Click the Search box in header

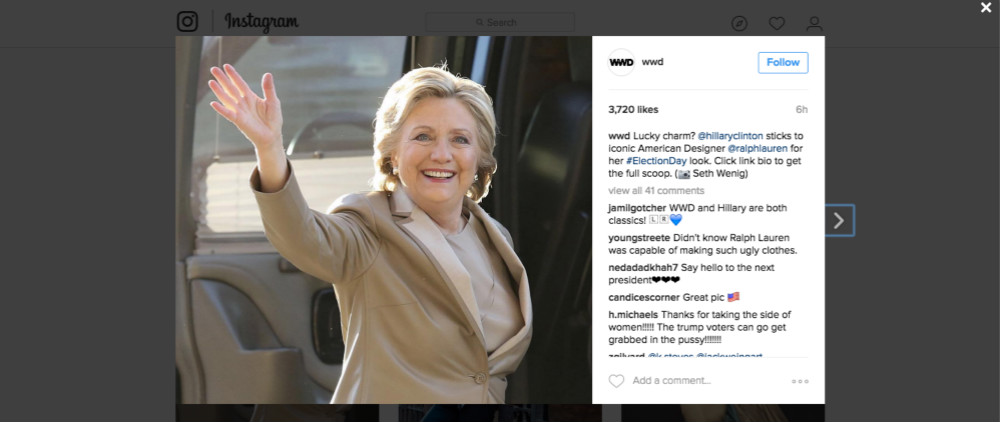[x=500, y=22]
